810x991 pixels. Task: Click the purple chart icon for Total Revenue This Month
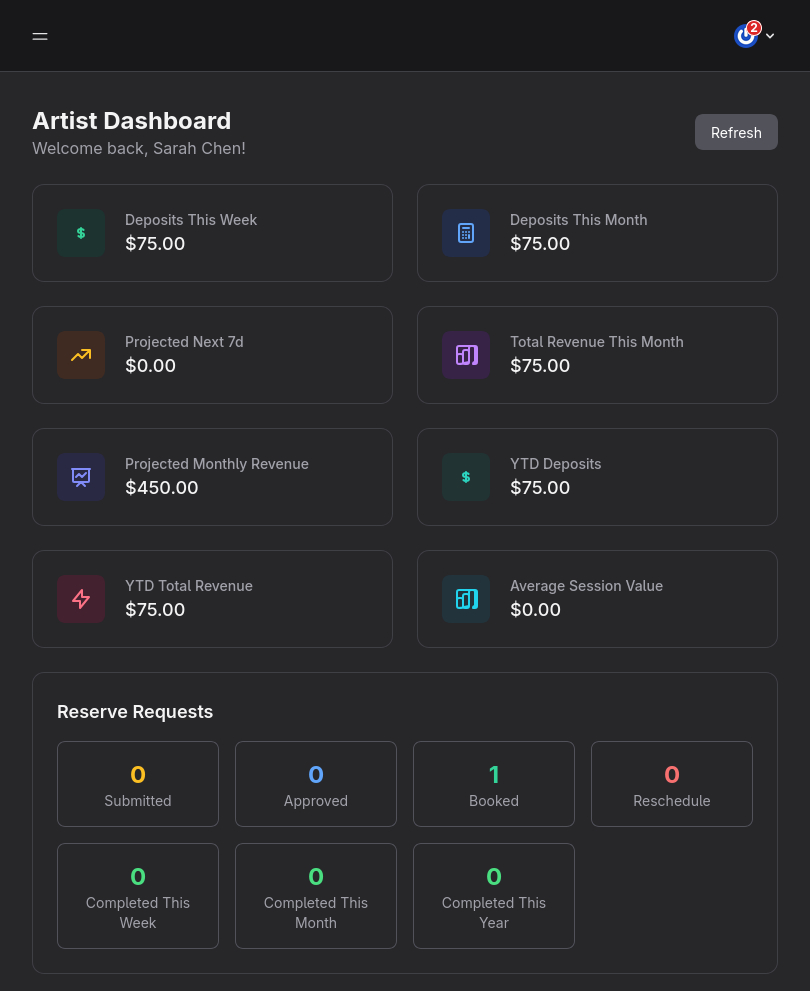(x=466, y=355)
